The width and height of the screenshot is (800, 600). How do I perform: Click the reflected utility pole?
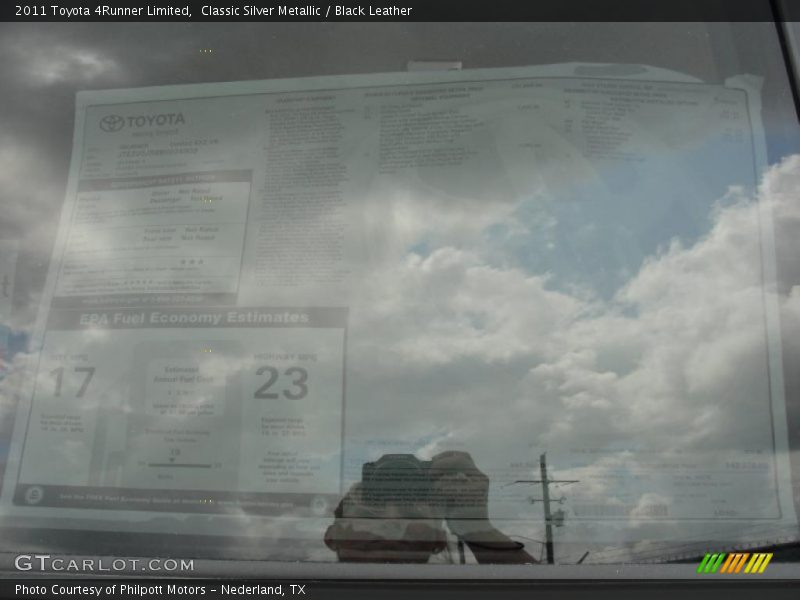547,508
